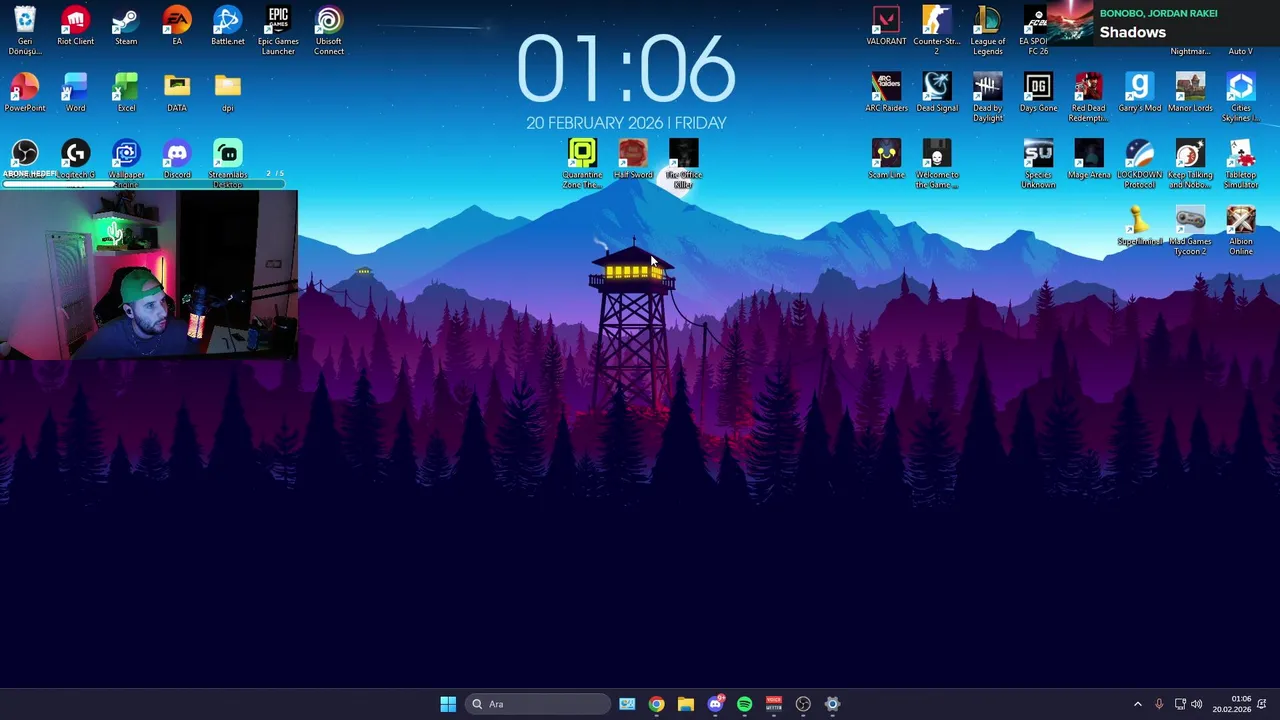Click the 'Shadows' now-playing song overlay
This screenshot has width=1280, height=720.
point(1133,32)
